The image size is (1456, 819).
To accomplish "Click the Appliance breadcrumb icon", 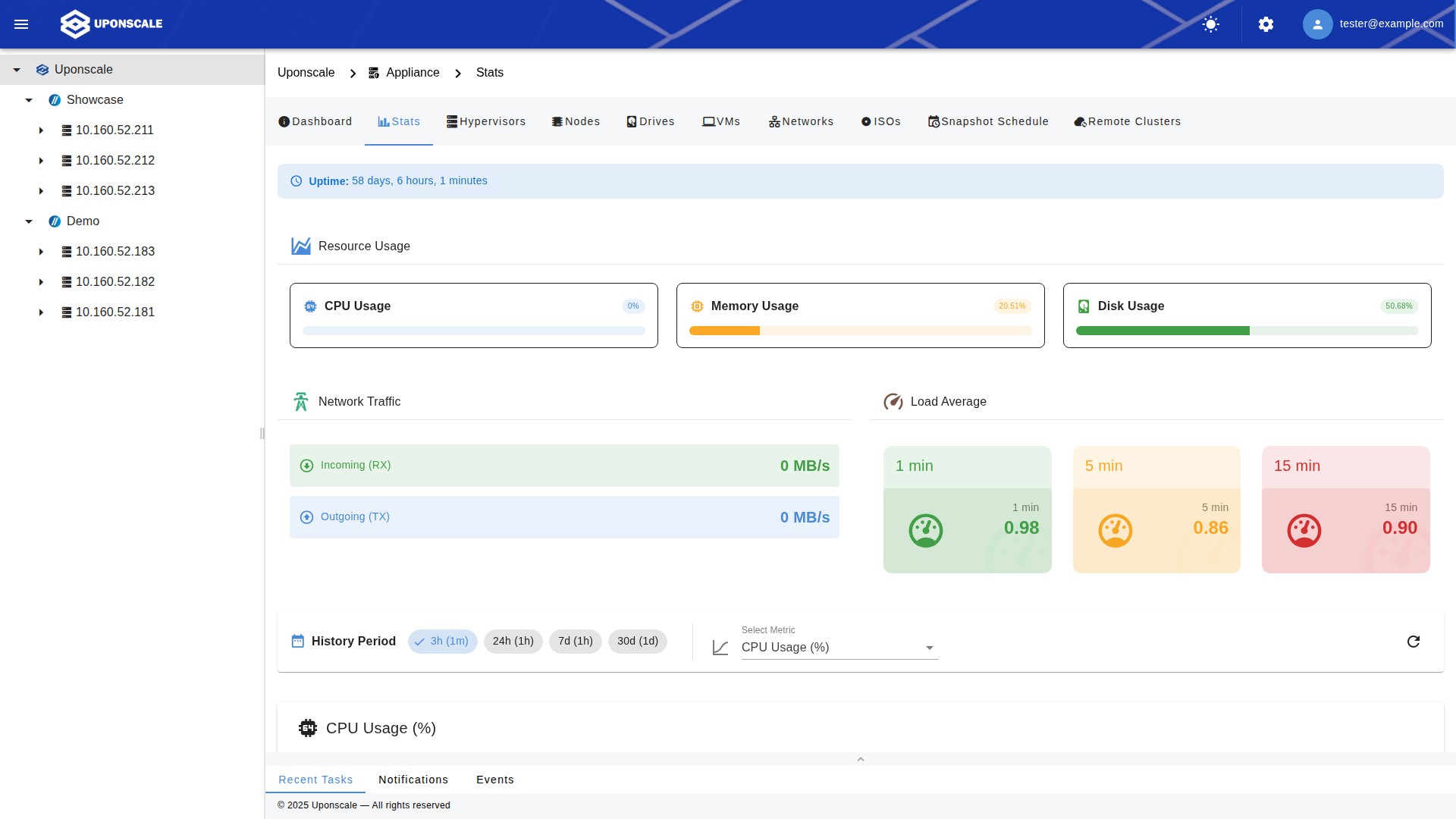I will tap(374, 73).
